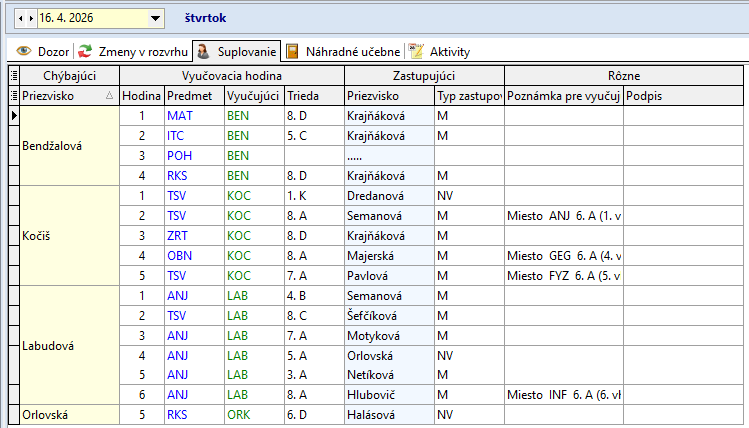Go to next day with right arrow
Viewport: 749px width, 428px height.
(x=32, y=18)
